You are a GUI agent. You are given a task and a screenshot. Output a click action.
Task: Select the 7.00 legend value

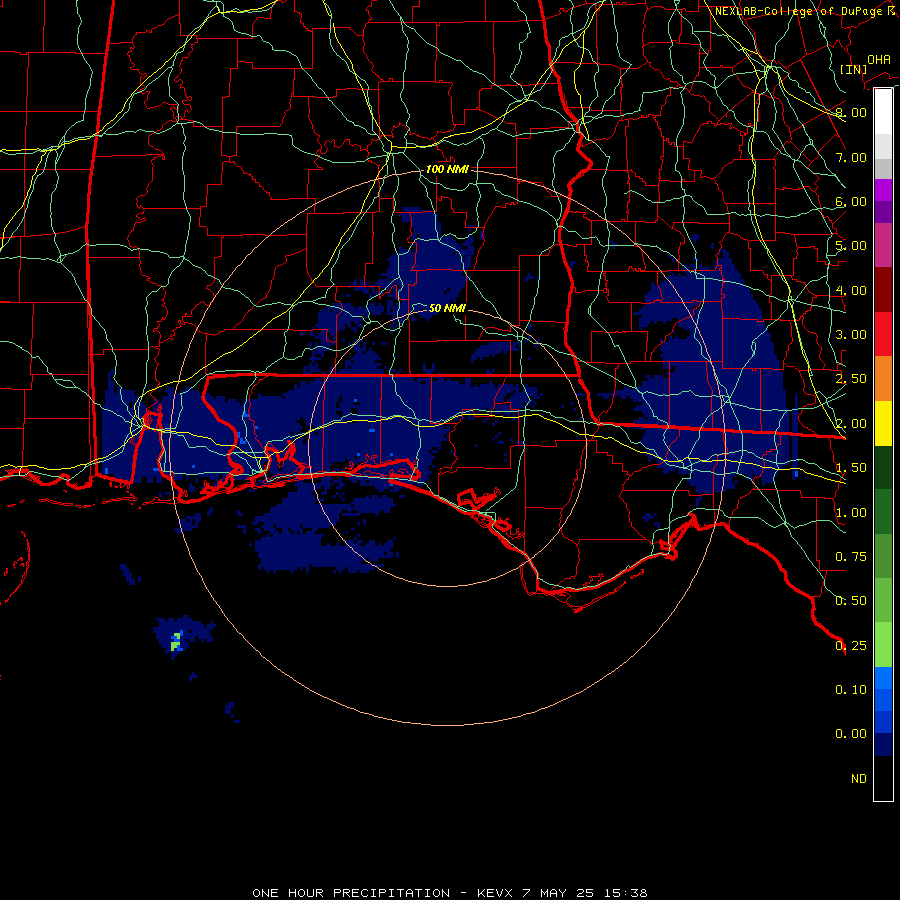[851, 157]
